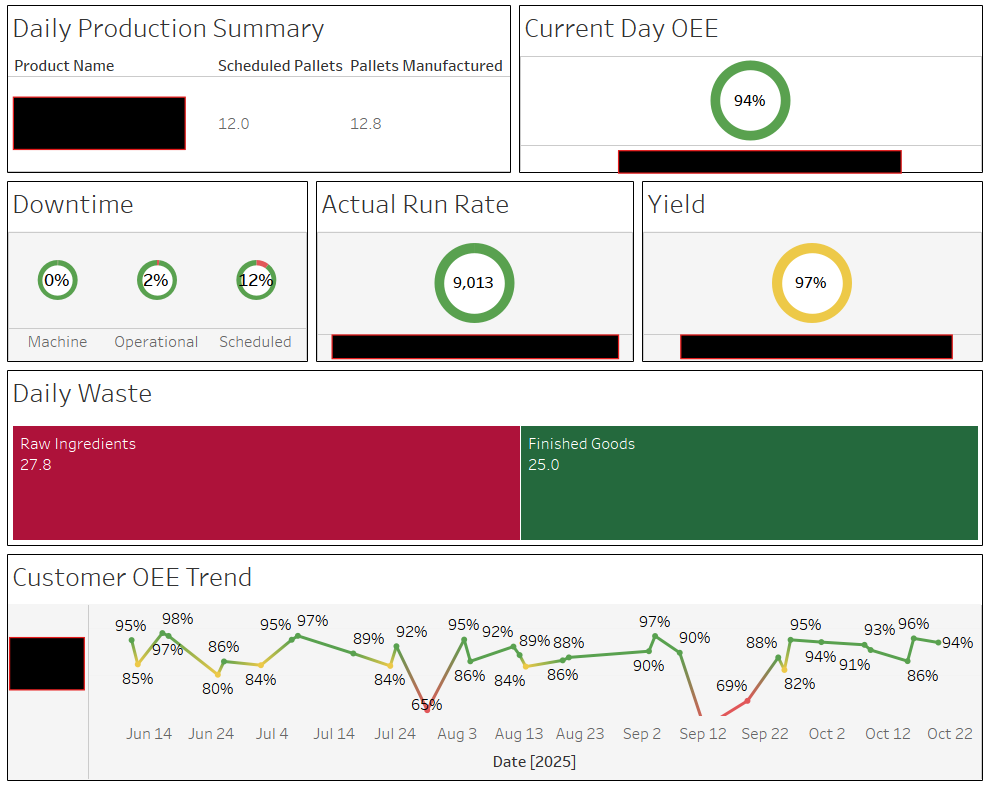
Task: Select the green Finished Goods waste block
Action: tap(749, 483)
